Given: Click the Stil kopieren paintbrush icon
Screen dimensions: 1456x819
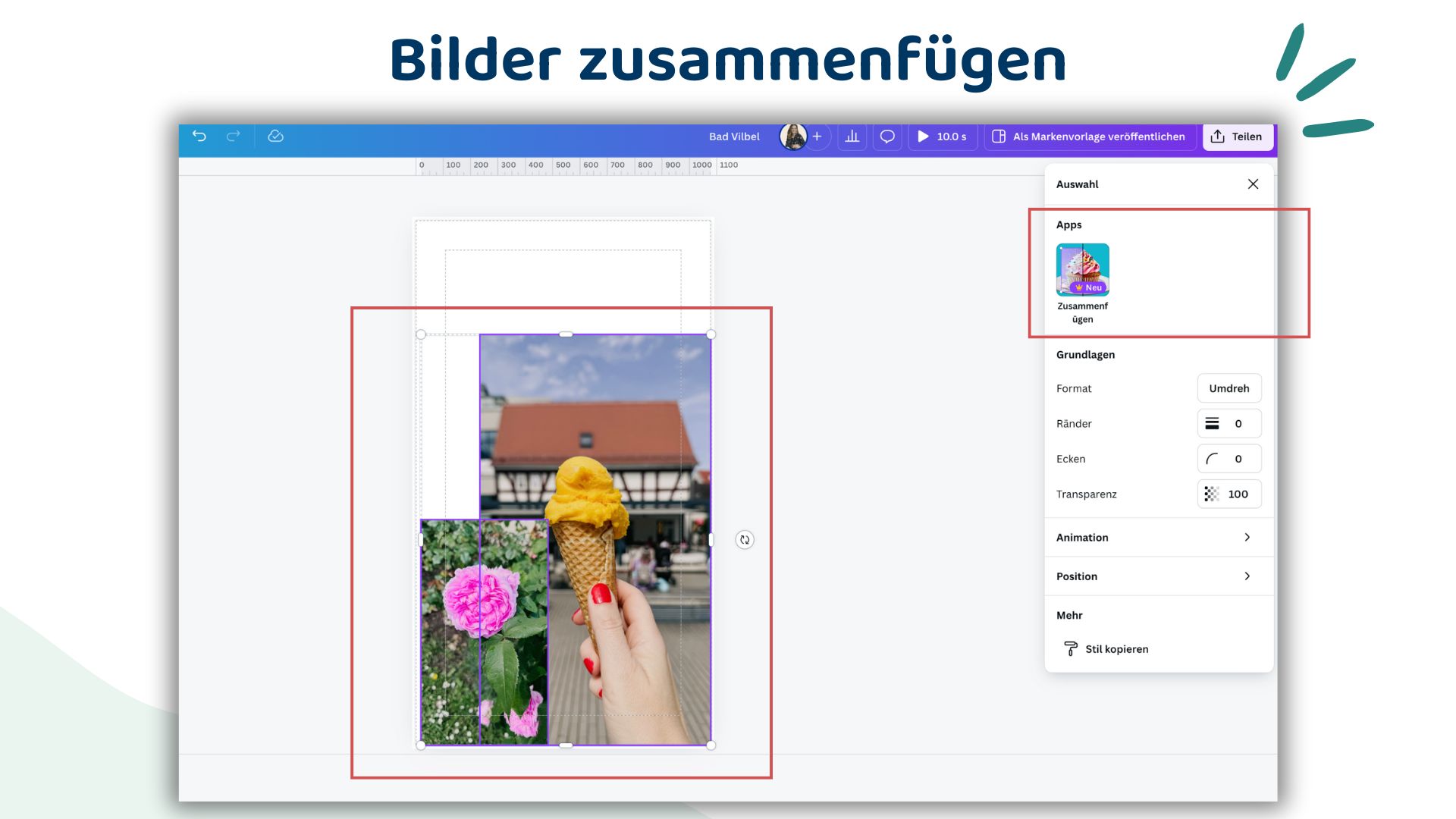Looking at the screenshot, I should [1071, 648].
